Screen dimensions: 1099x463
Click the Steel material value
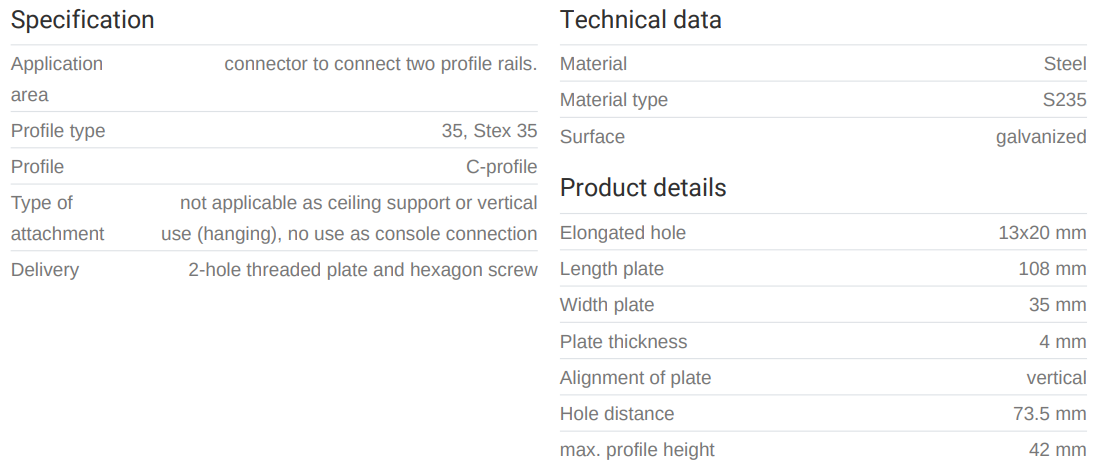click(x=1064, y=64)
